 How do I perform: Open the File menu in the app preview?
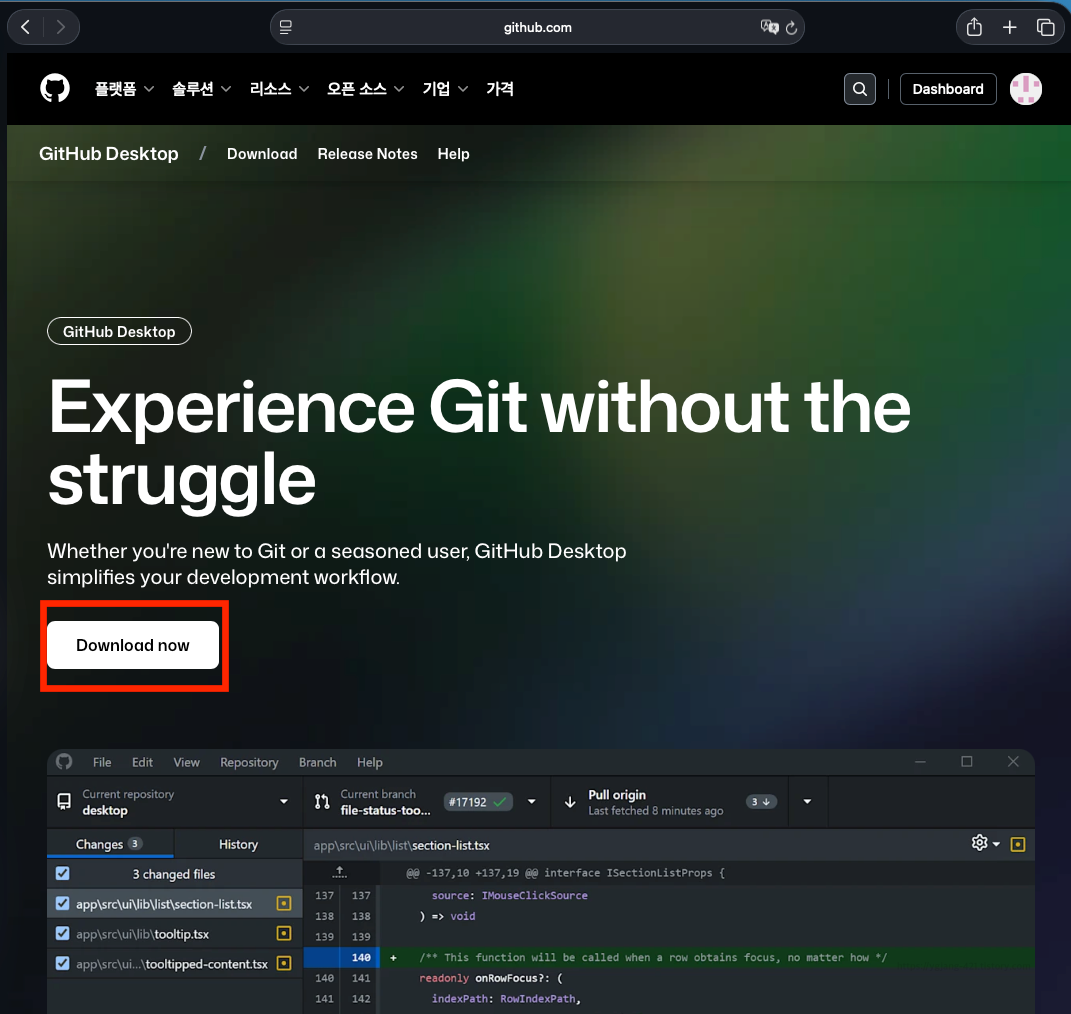point(102,762)
